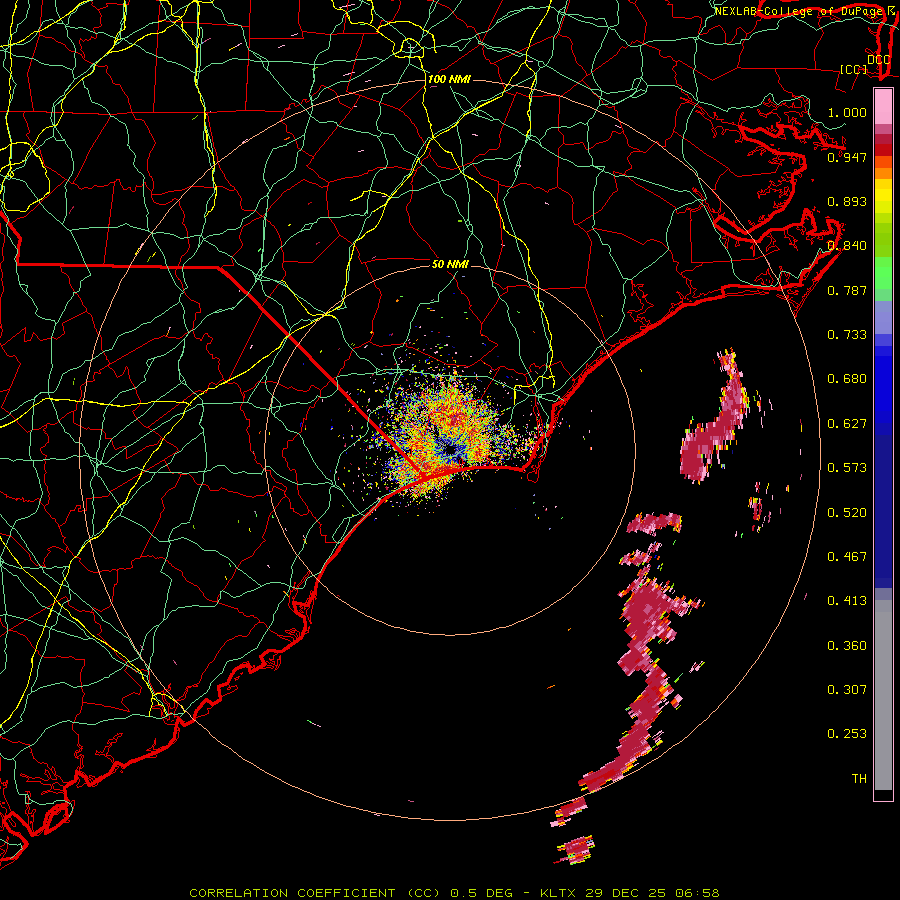Click the 0.307 color scale label
This screenshot has width=900, height=900.
(x=847, y=690)
